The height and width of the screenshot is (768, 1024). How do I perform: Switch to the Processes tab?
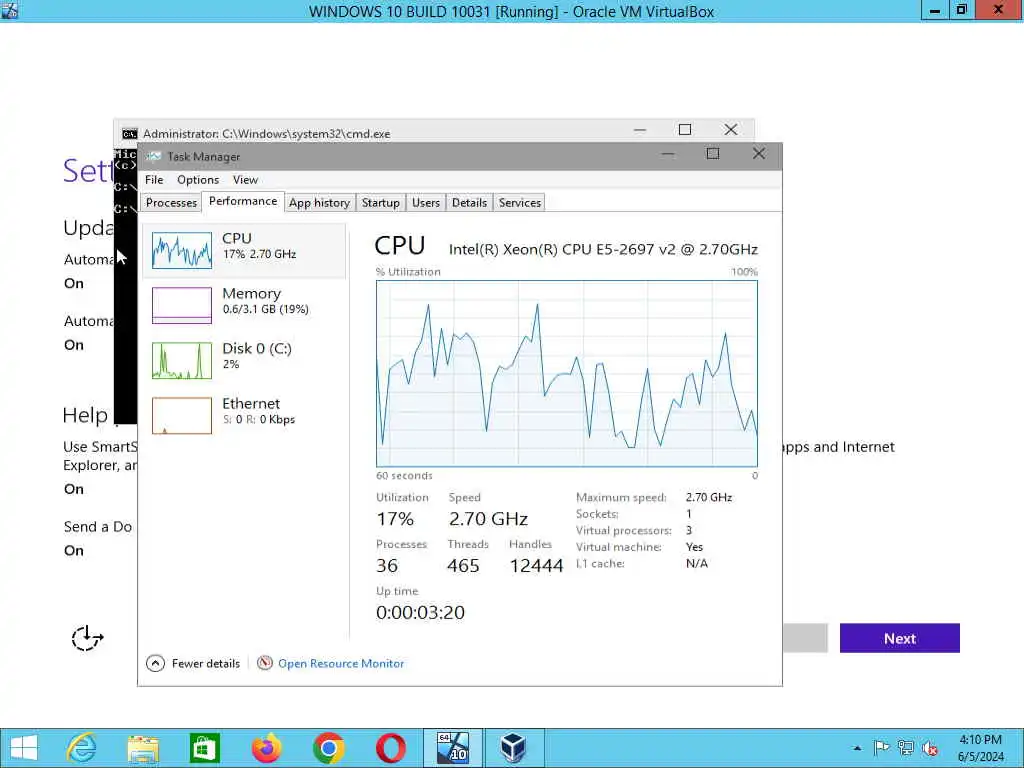(171, 202)
